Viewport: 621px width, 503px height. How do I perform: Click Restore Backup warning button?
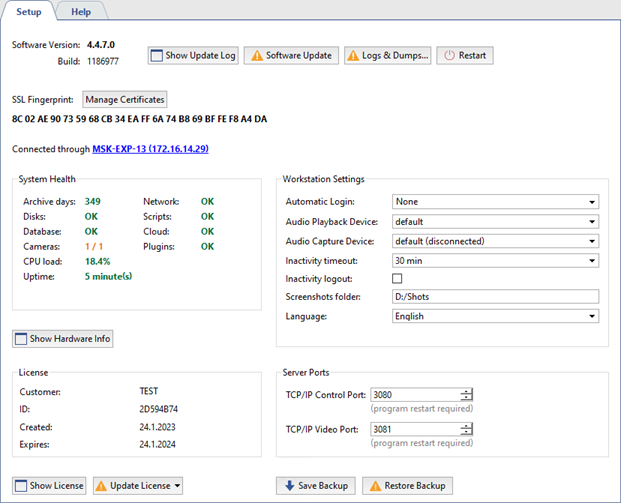(x=407, y=485)
